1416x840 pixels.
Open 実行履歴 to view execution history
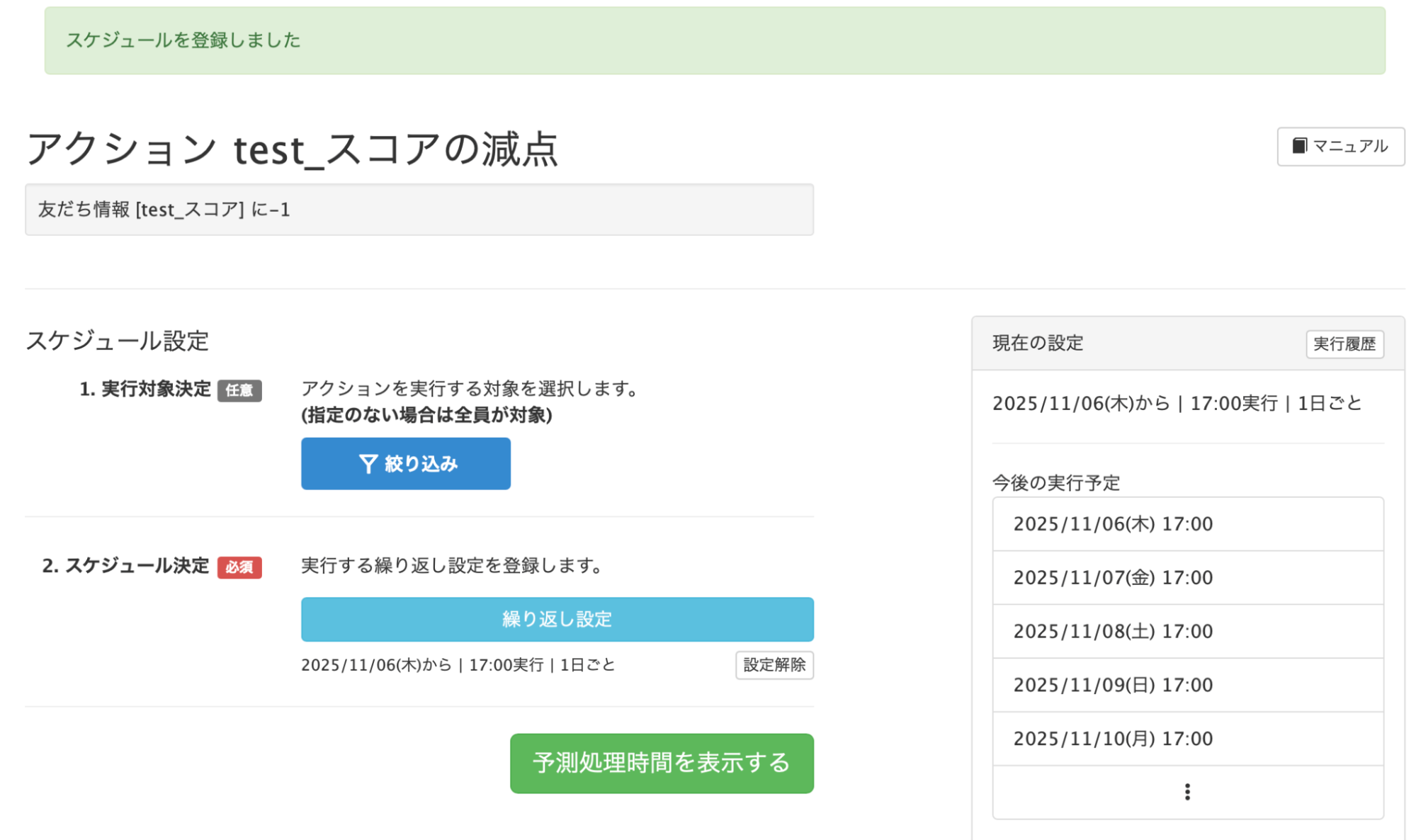tap(1344, 344)
